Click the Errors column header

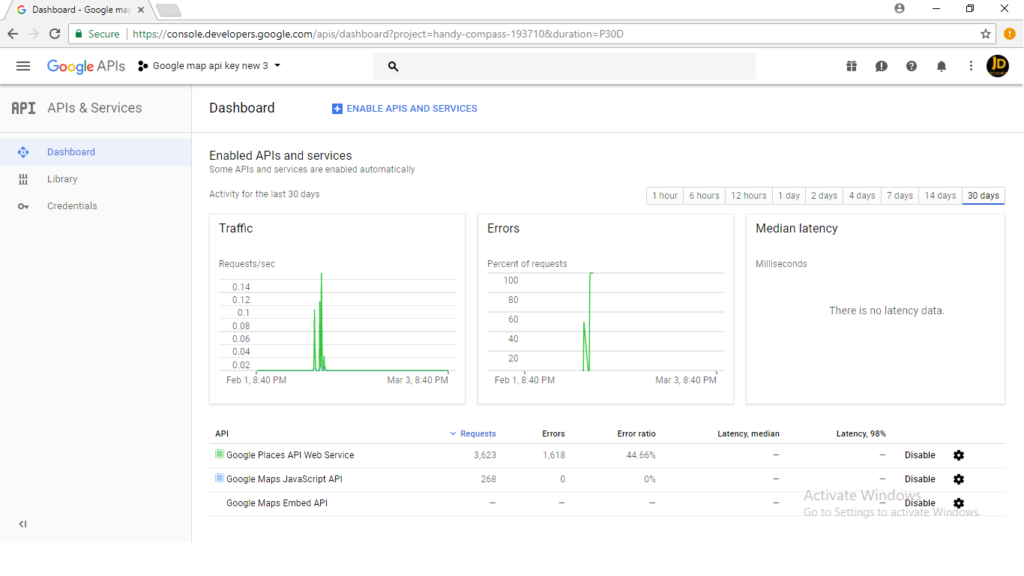click(x=553, y=434)
